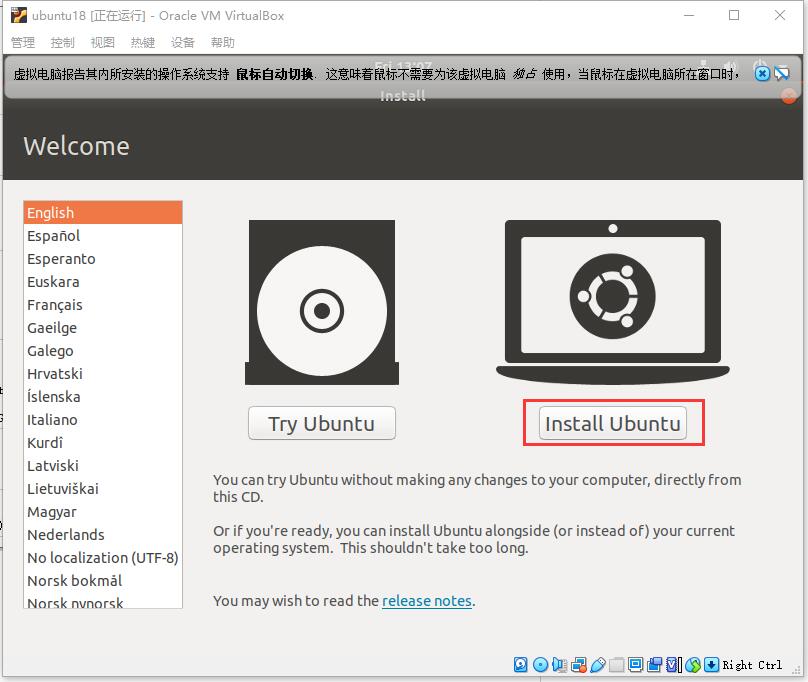808x682 pixels.
Task: Open the release notes link
Action: (427, 601)
